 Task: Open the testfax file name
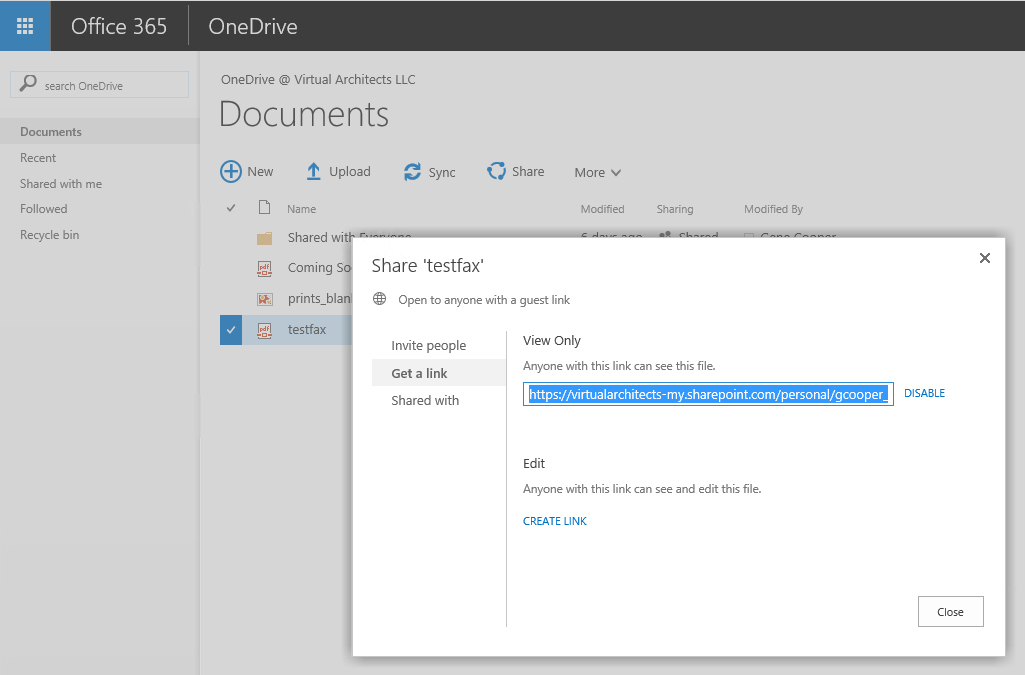pyautogui.click(x=307, y=330)
